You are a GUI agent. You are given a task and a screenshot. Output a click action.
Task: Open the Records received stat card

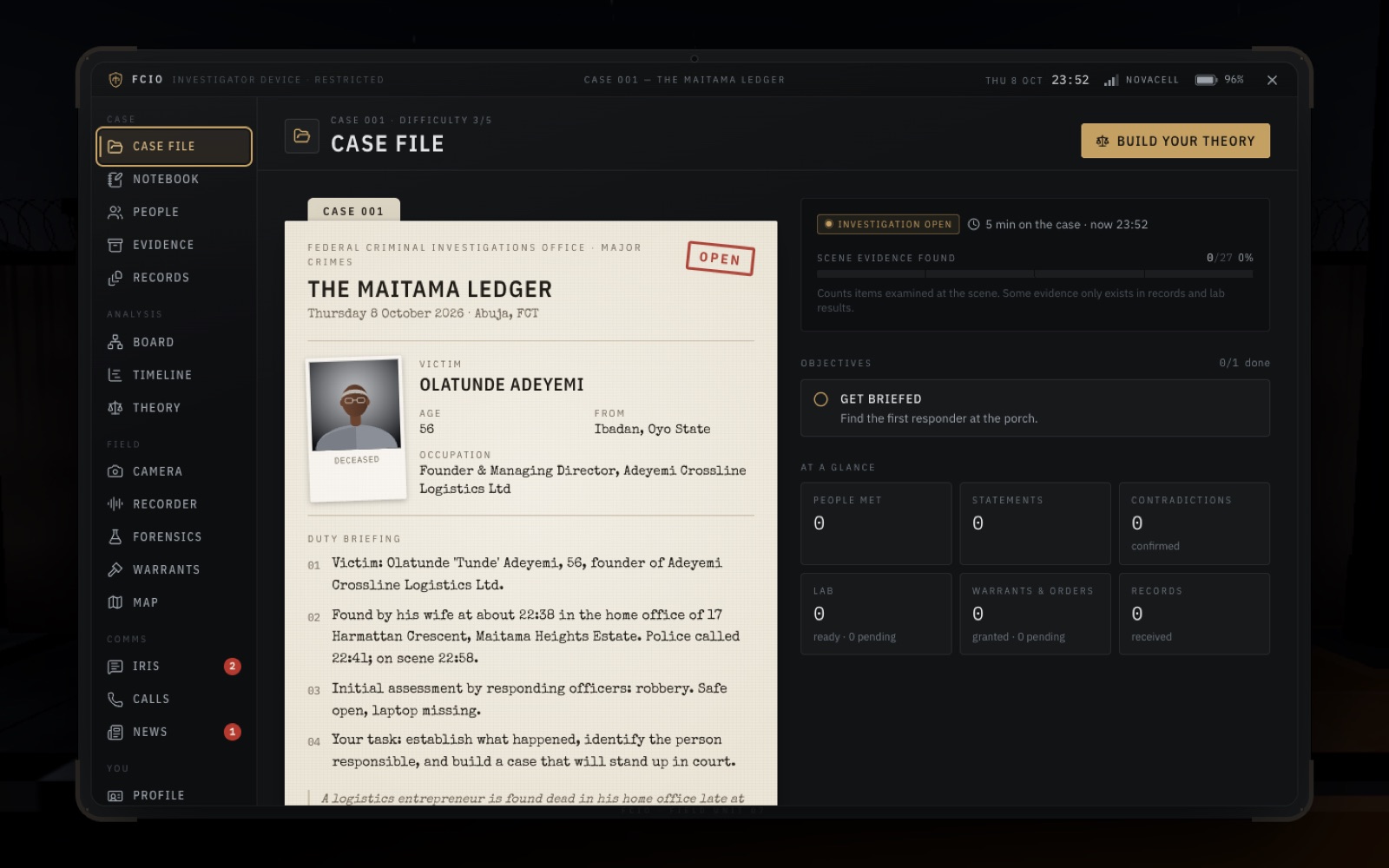[x=1195, y=614]
